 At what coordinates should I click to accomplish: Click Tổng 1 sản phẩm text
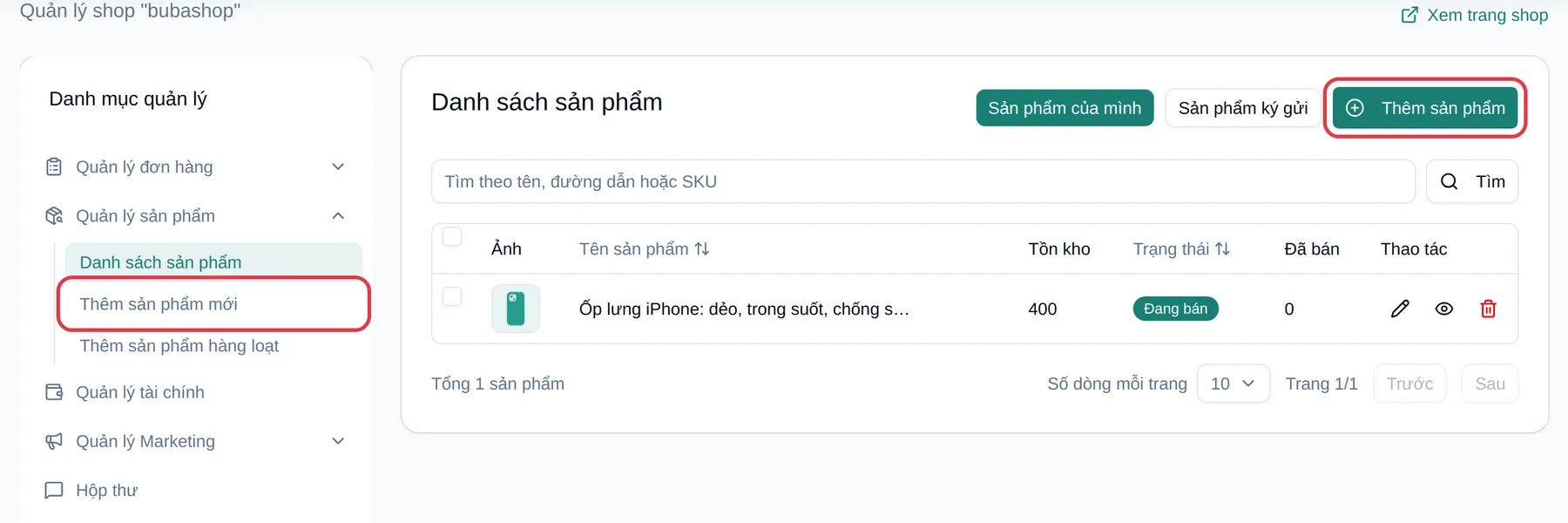pyautogui.click(x=498, y=384)
